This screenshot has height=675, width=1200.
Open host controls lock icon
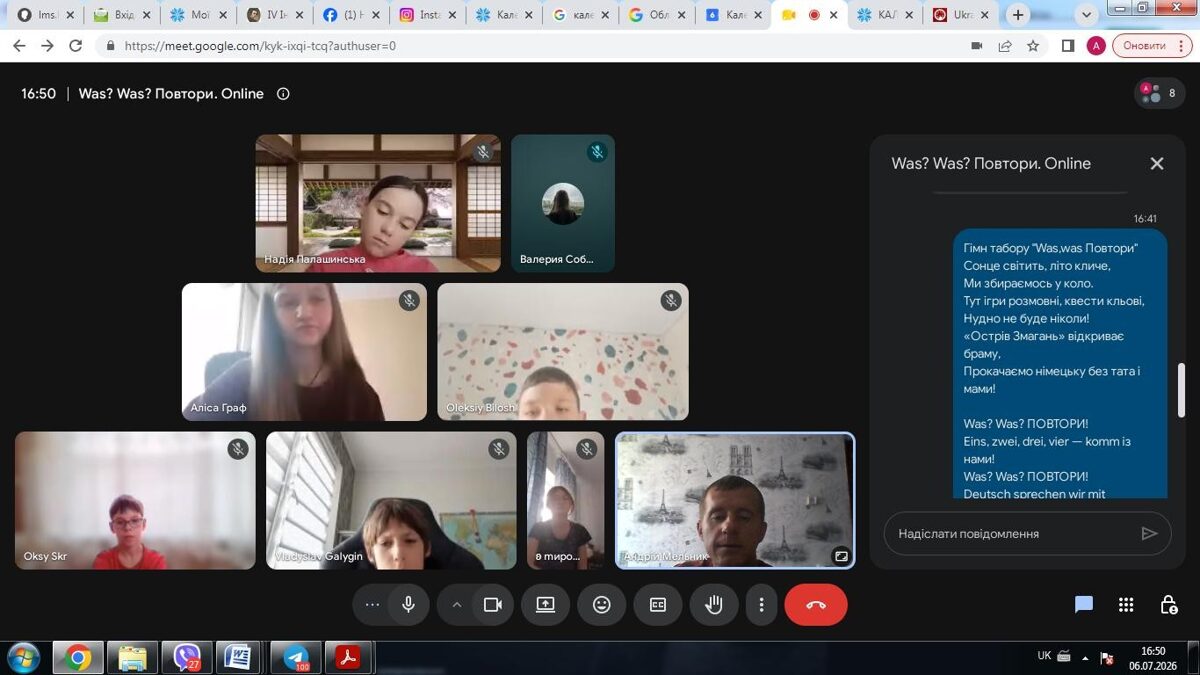[1168, 604]
